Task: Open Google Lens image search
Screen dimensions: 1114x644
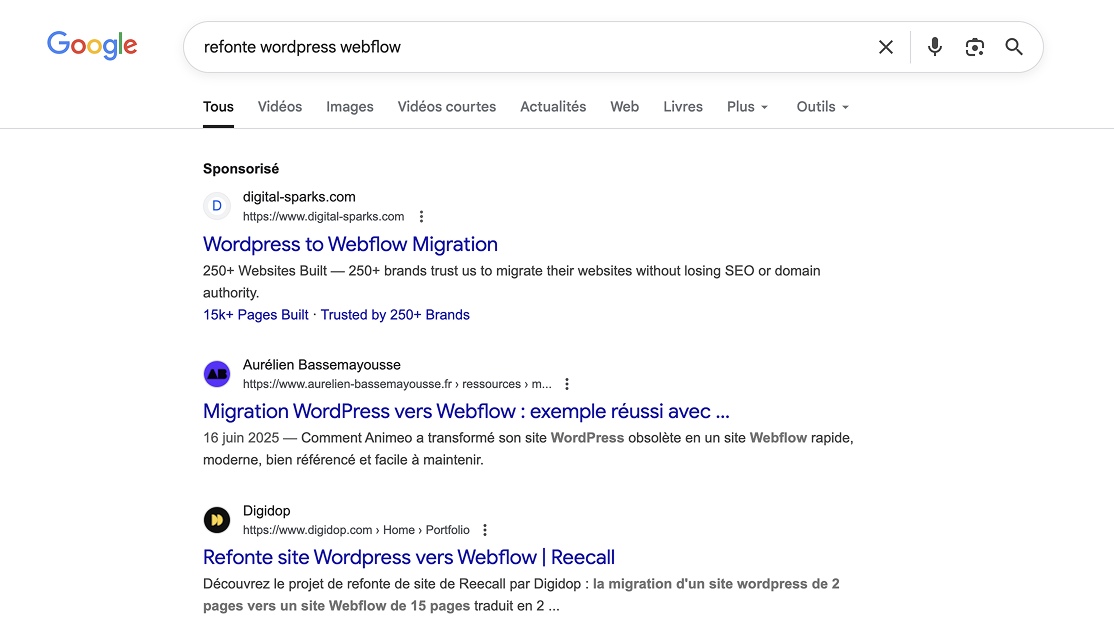Action: point(974,46)
